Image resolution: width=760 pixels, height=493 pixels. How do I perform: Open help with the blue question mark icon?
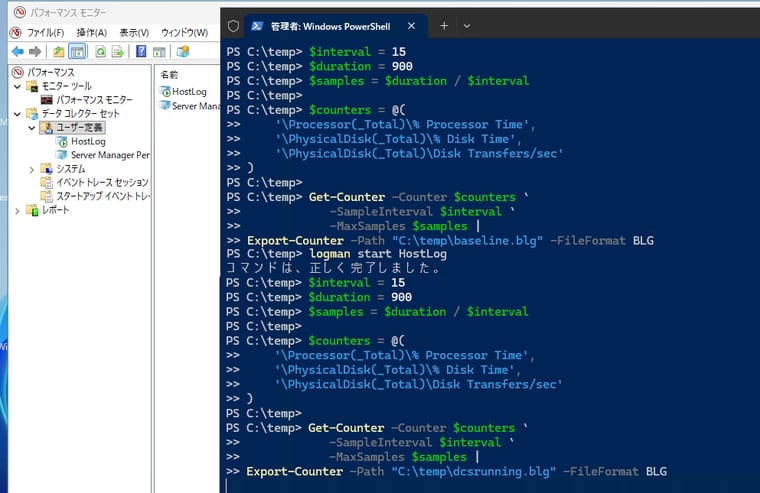(141, 51)
